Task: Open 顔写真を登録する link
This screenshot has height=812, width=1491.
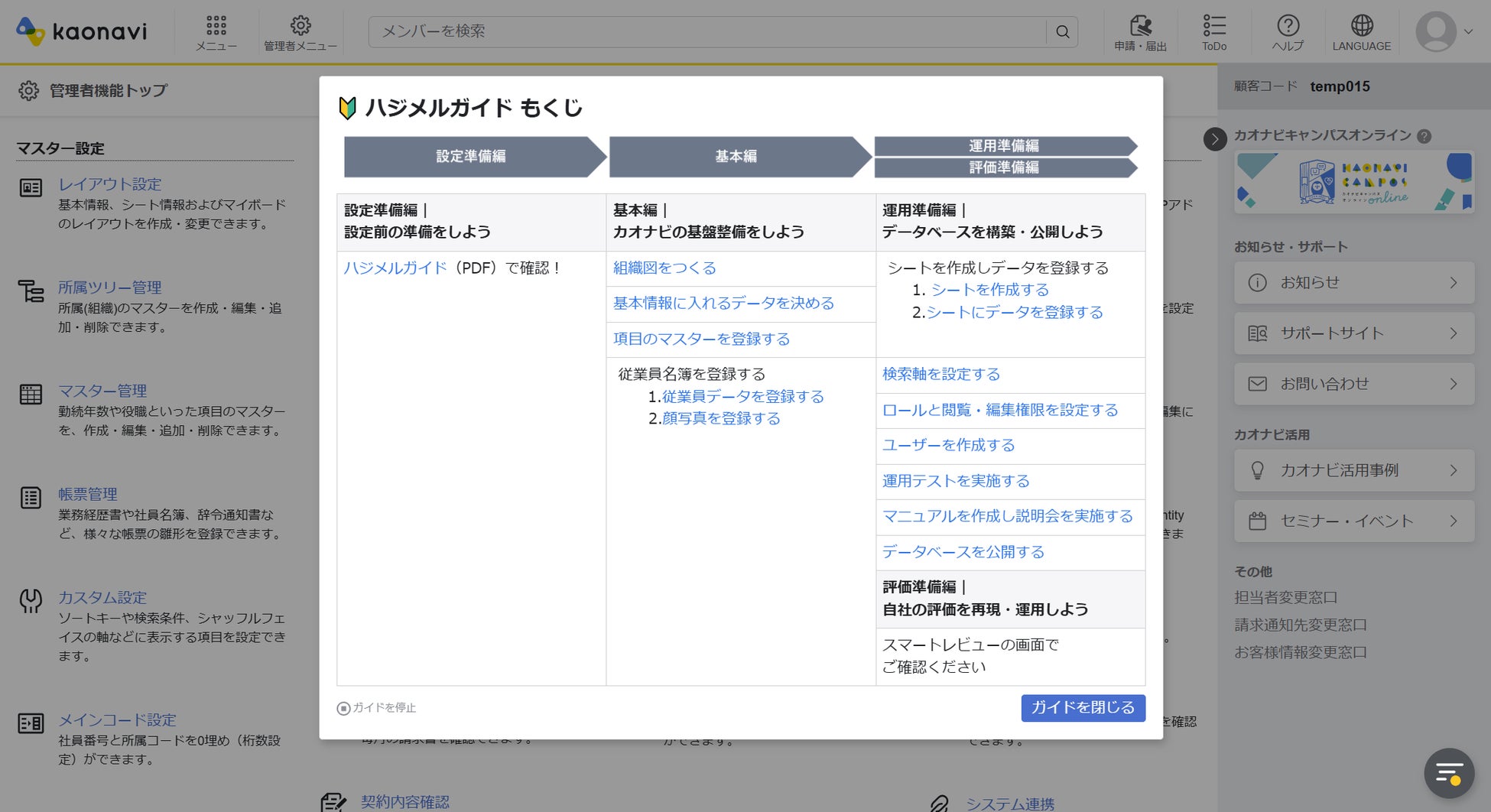Action: point(721,419)
